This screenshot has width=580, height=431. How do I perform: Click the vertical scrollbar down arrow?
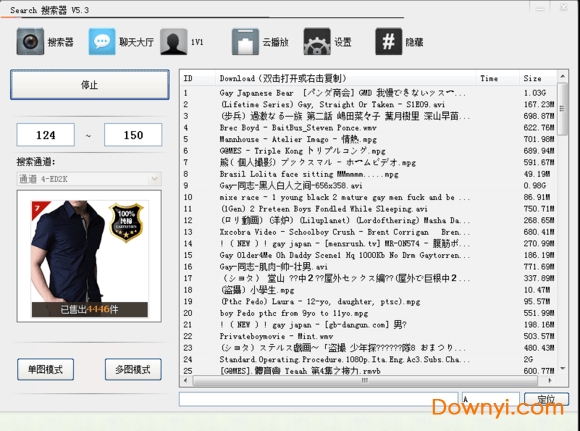coord(563,368)
